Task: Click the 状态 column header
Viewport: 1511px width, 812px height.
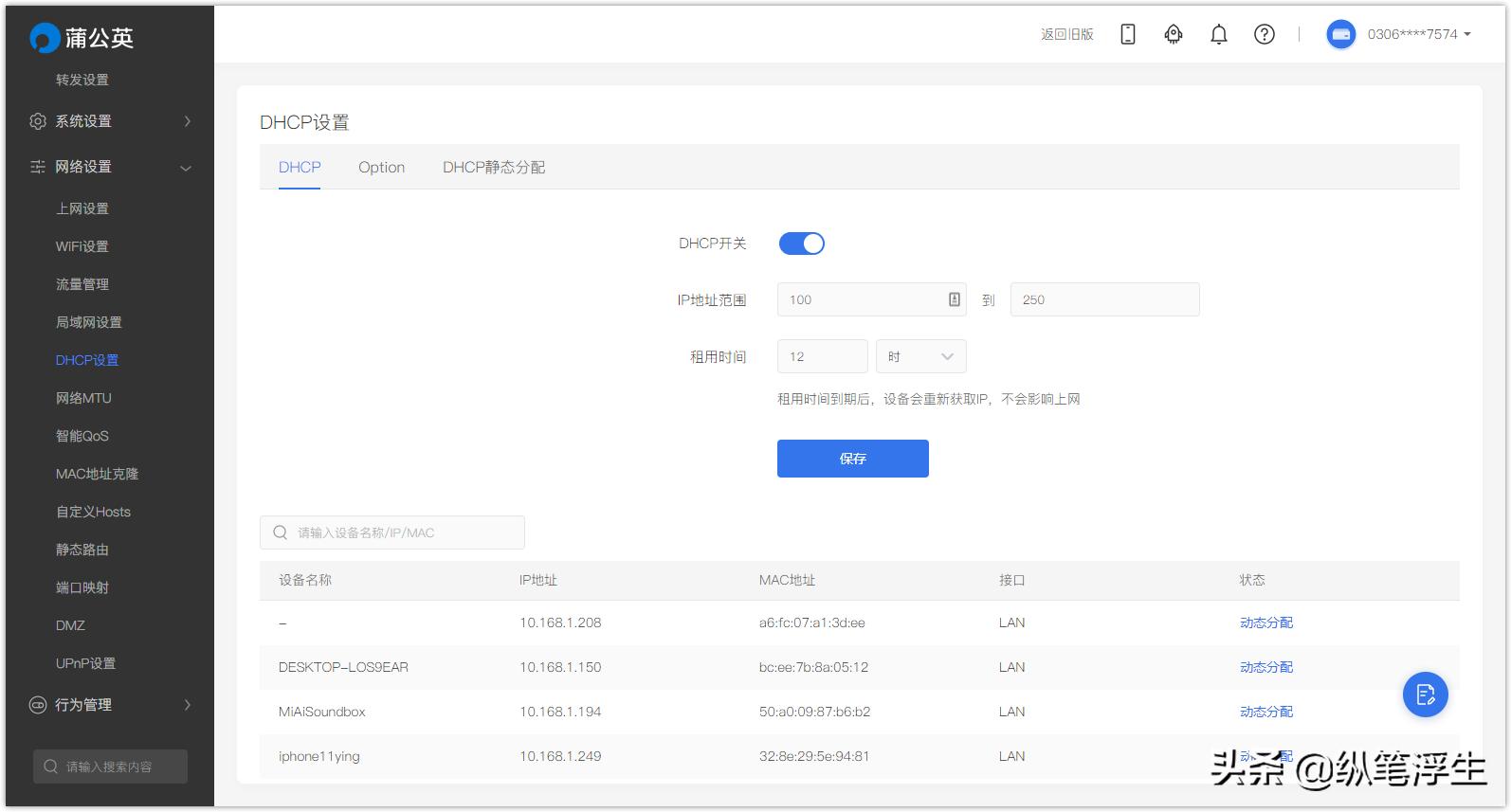Action: [1252, 580]
